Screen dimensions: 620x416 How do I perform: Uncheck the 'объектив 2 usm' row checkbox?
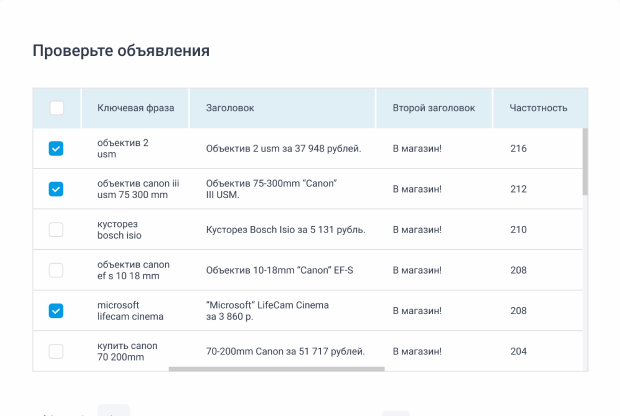[56, 149]
